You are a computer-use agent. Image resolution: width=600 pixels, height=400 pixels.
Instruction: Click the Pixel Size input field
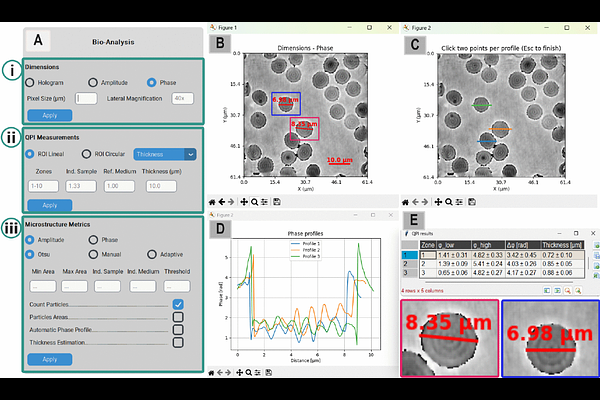coord(85,98)
